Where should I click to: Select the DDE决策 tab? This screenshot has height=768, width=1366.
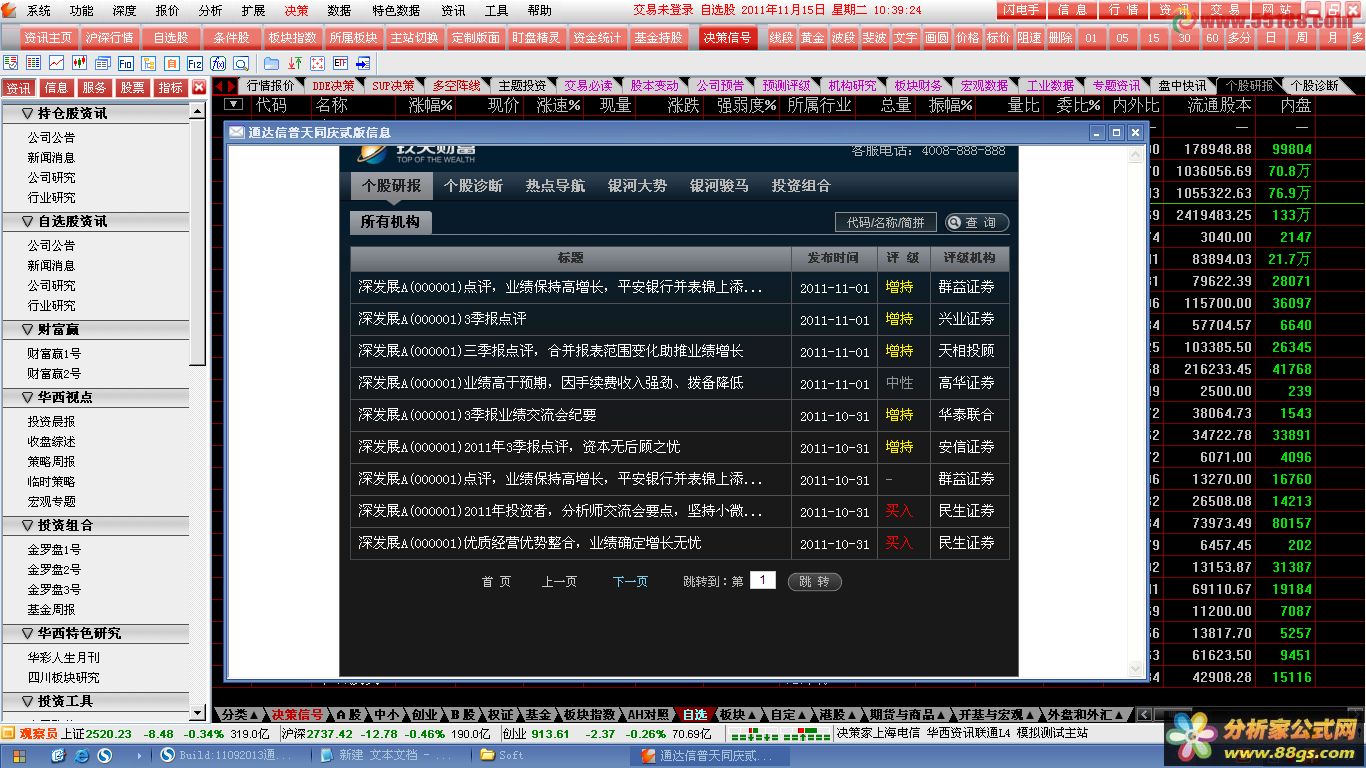tap(333, 86)
